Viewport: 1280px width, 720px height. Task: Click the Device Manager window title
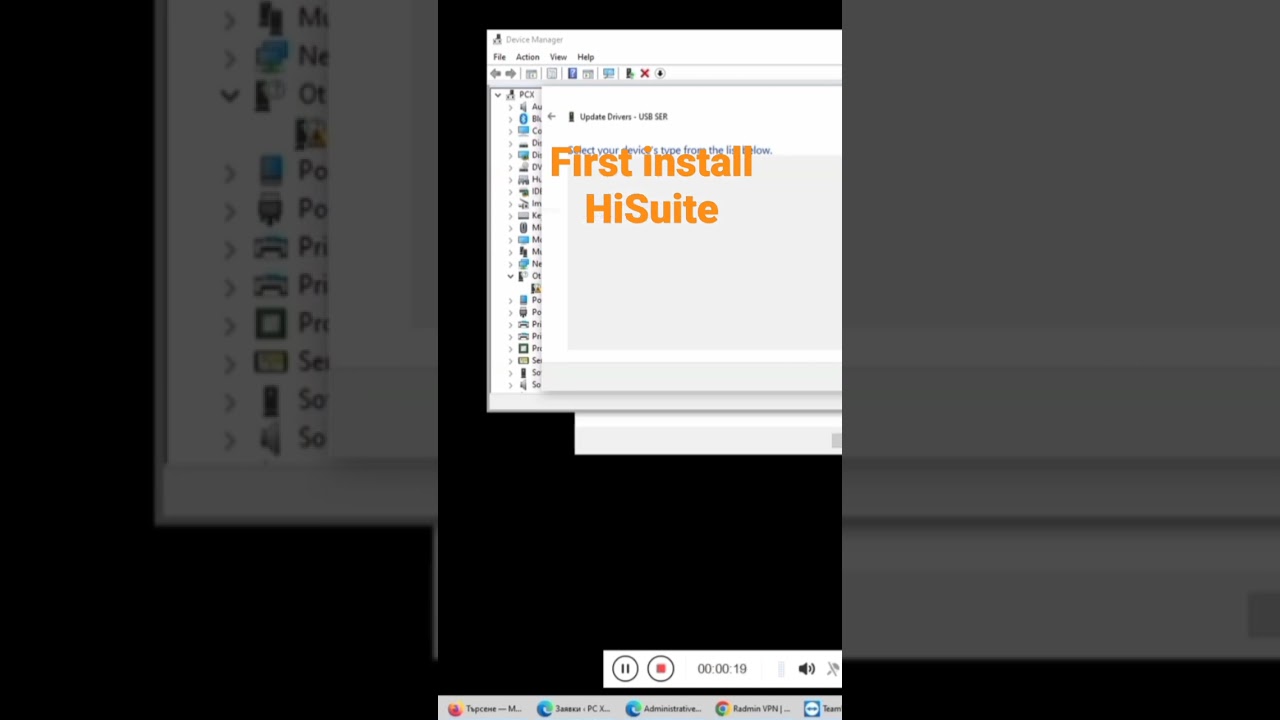point(534,40)
